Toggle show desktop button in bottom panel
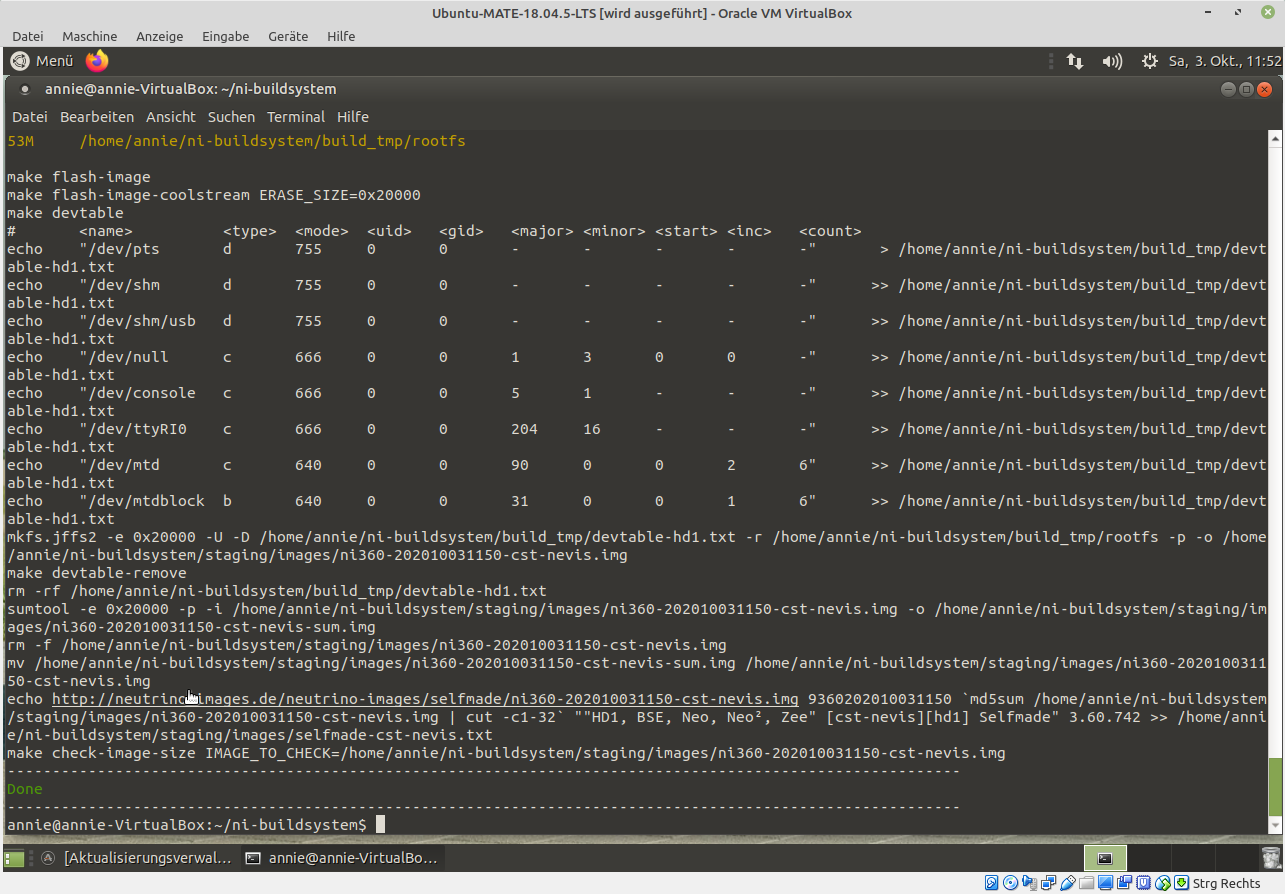1285x894 pixels. coord(14,858)
